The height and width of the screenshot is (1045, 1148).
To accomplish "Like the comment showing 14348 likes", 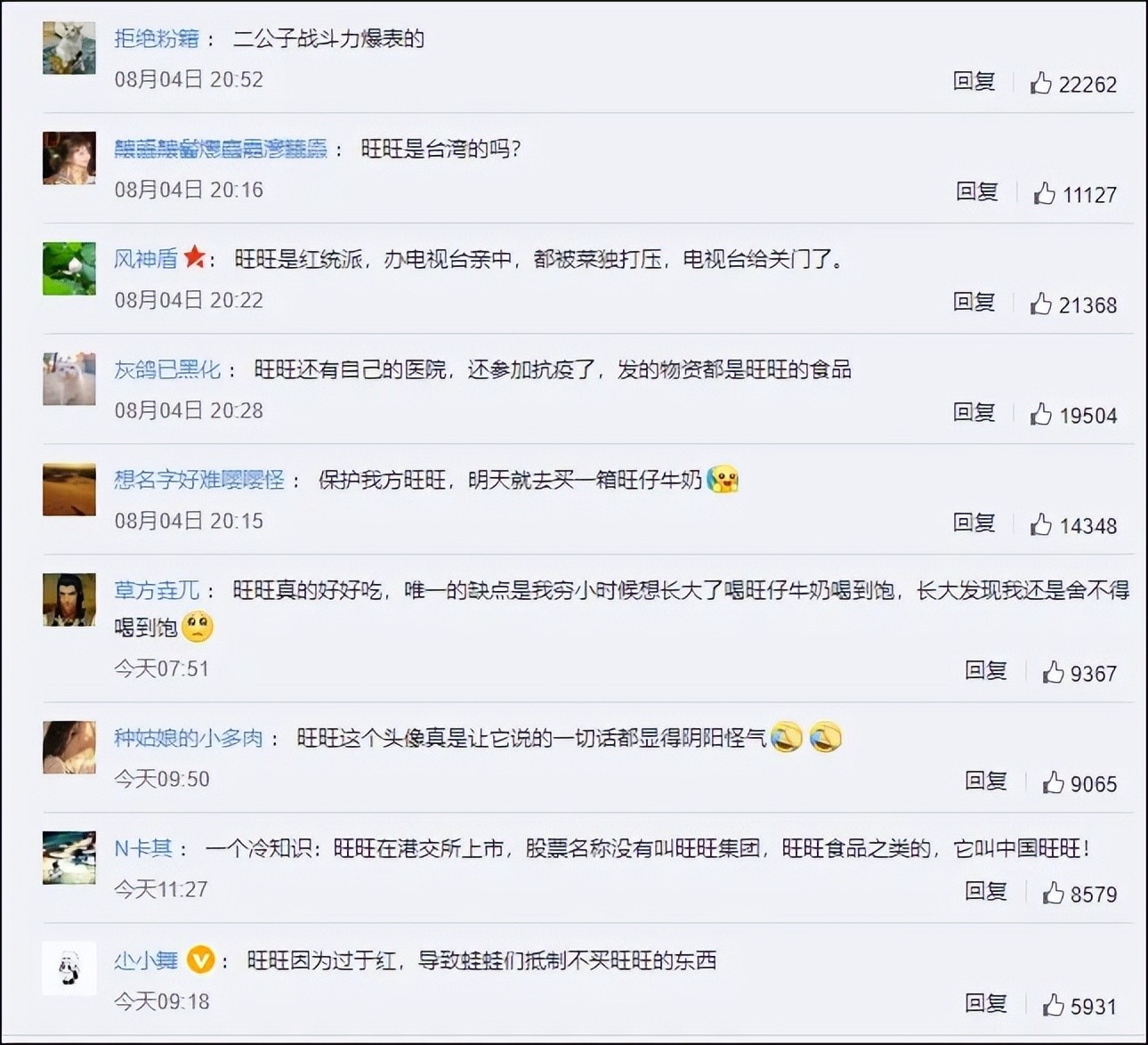I will click(x=1040, y=524).
